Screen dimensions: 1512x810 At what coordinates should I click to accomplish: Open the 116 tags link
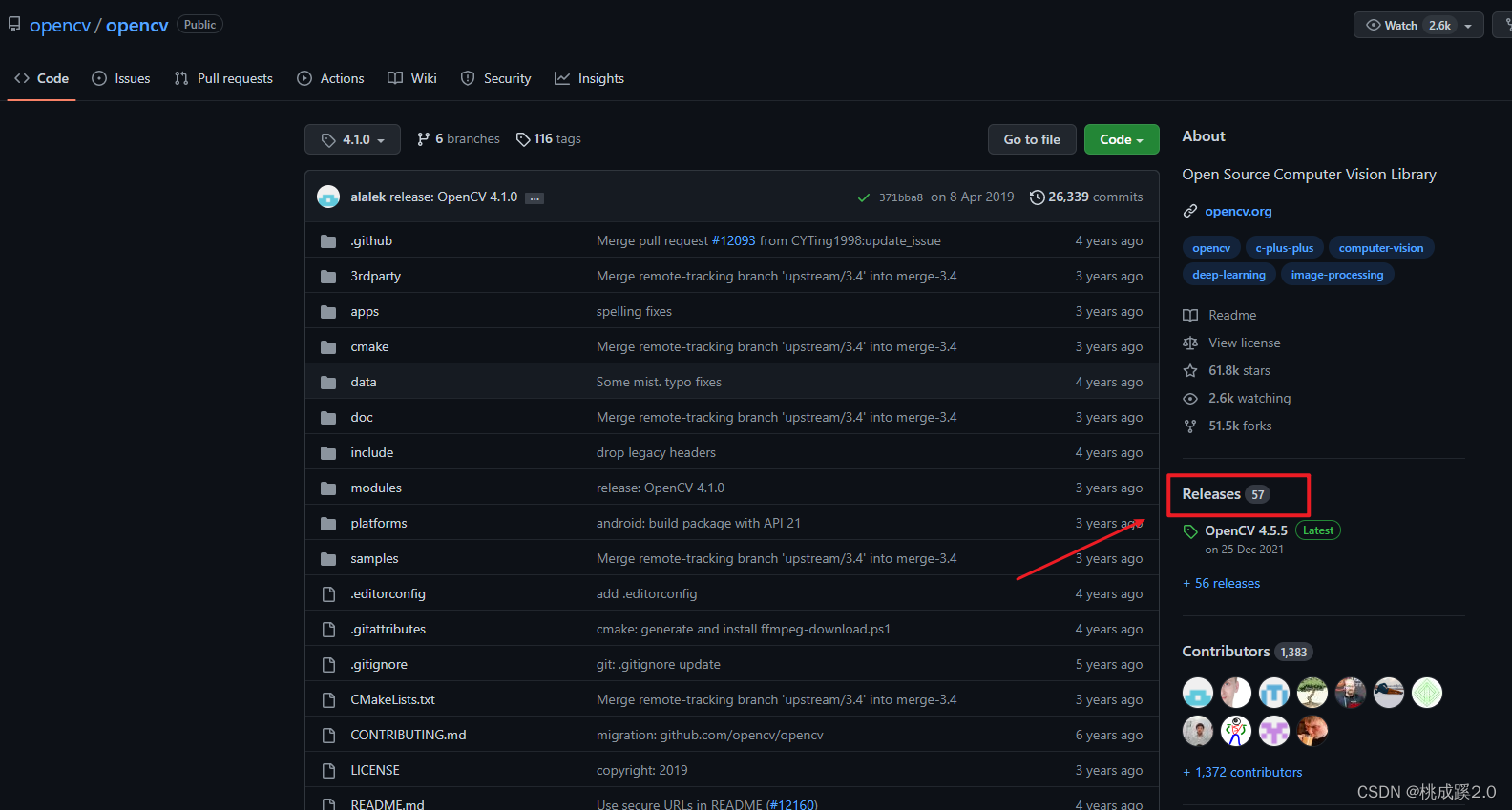[x=549, y=139]
